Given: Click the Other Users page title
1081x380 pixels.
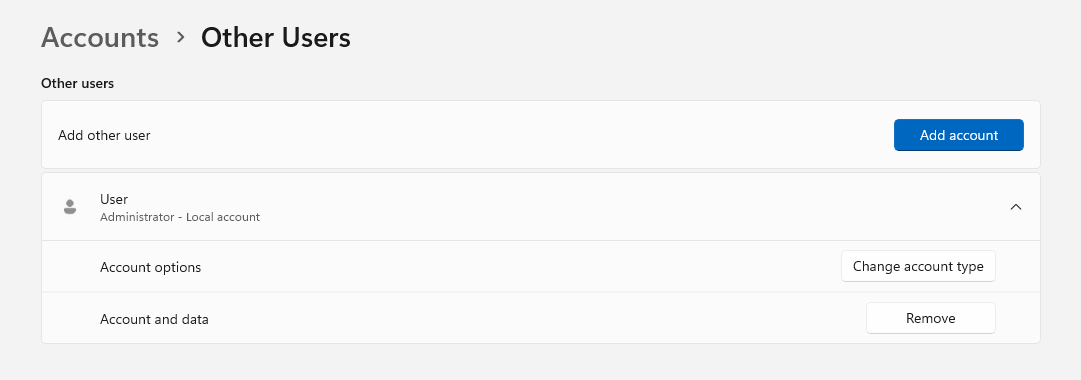Looking at the screenshot, I should point(276,37).
